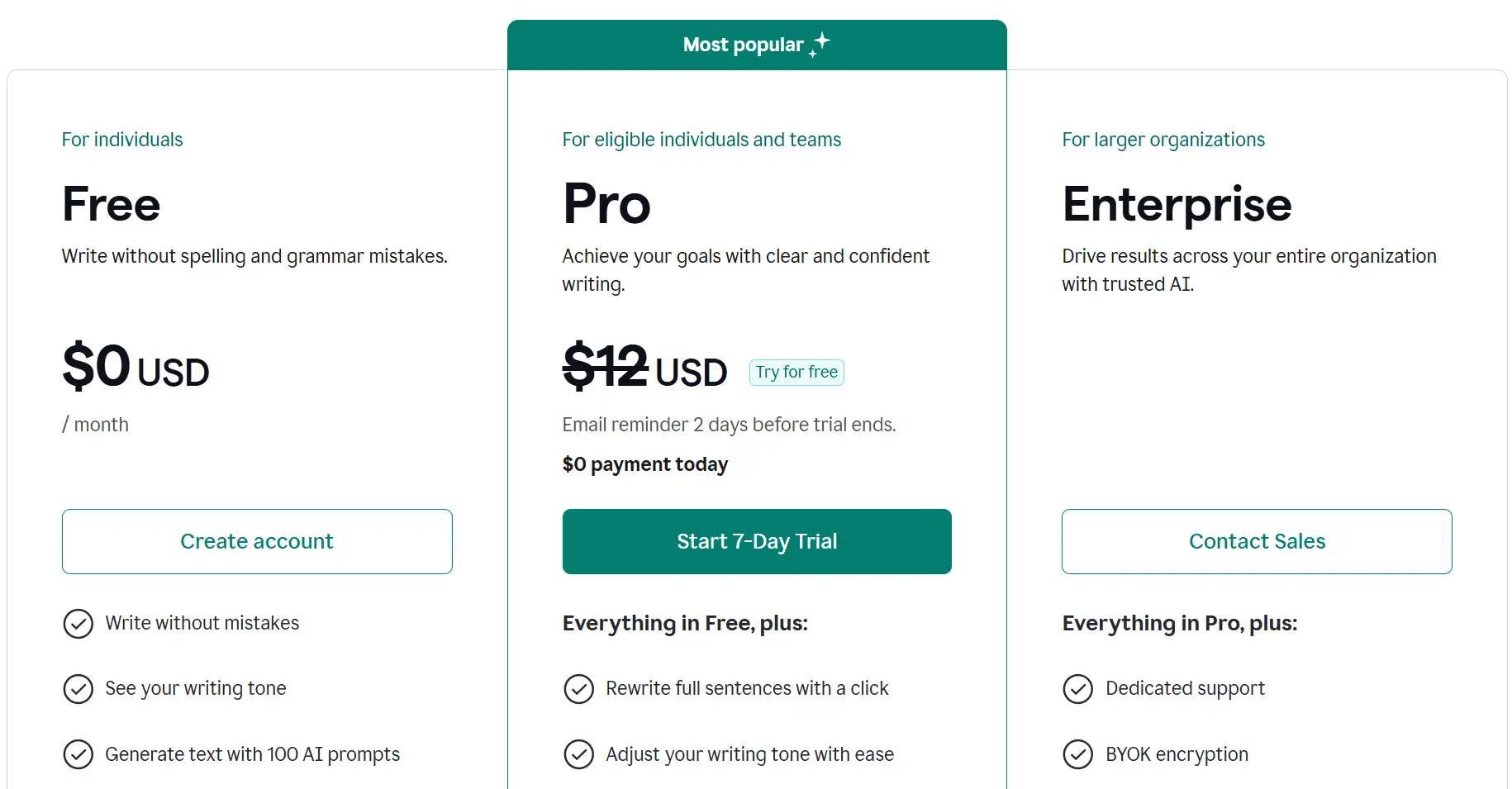The width and height of the screenshot is (1512, 789).
Task: Click the Enterprise plan title
Action: coord(1177,204)
